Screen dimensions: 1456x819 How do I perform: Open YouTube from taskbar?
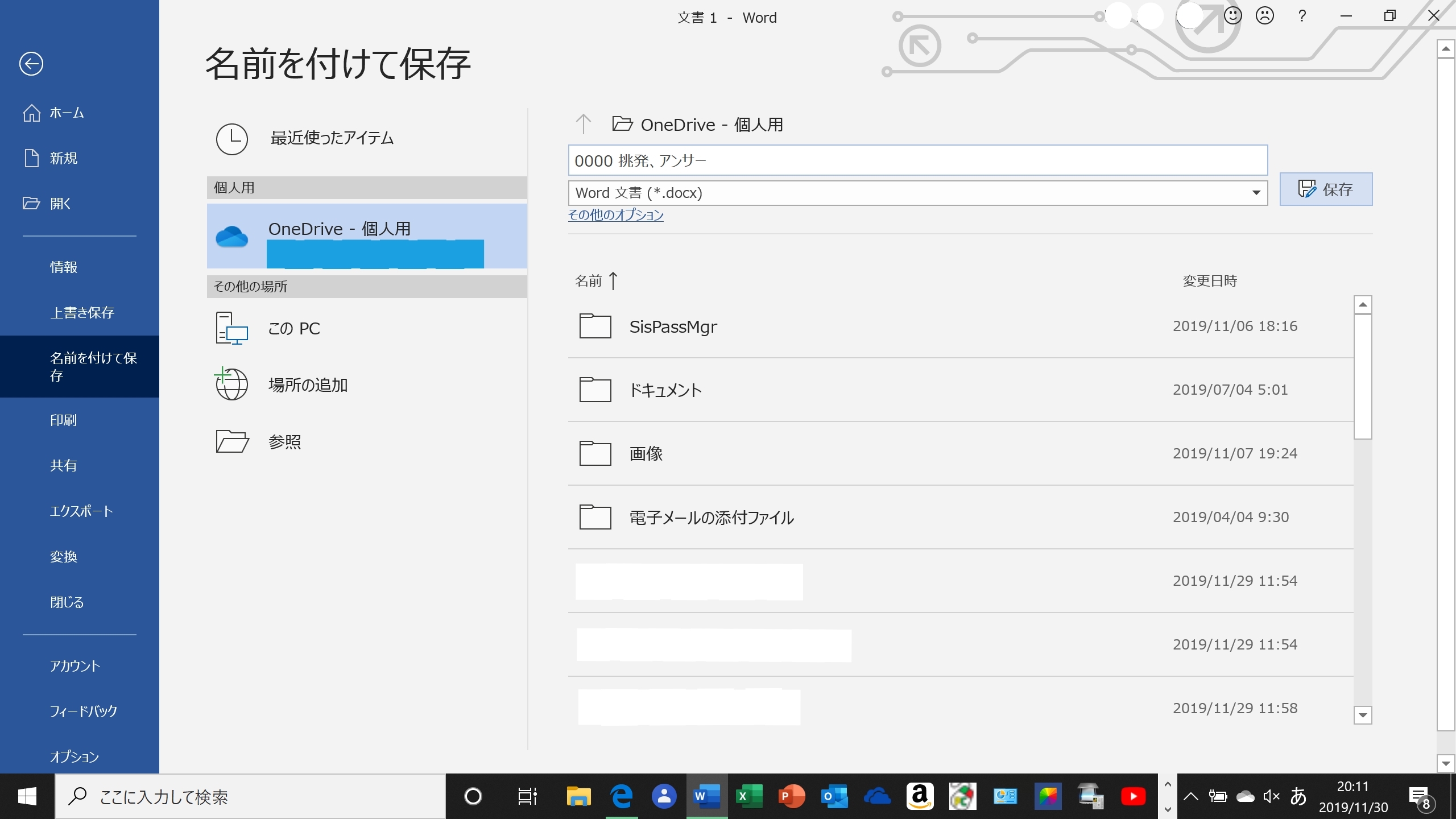(x=1133, y=797)
